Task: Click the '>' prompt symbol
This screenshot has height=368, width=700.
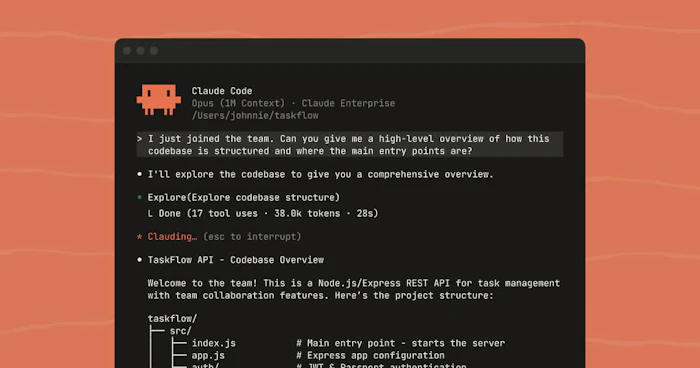Action: point(139,138)
